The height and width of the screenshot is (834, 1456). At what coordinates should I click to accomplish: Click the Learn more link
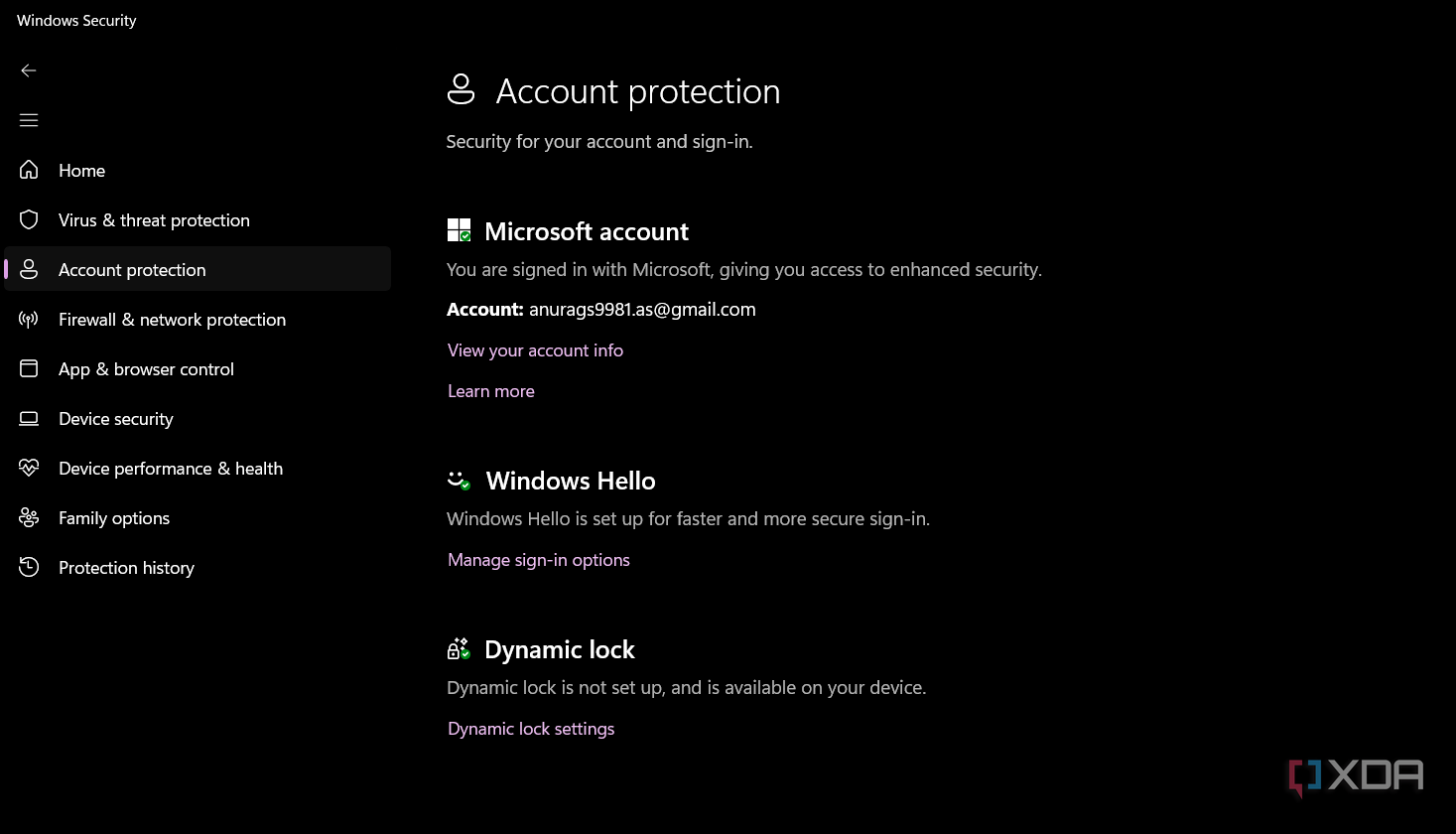491,391
